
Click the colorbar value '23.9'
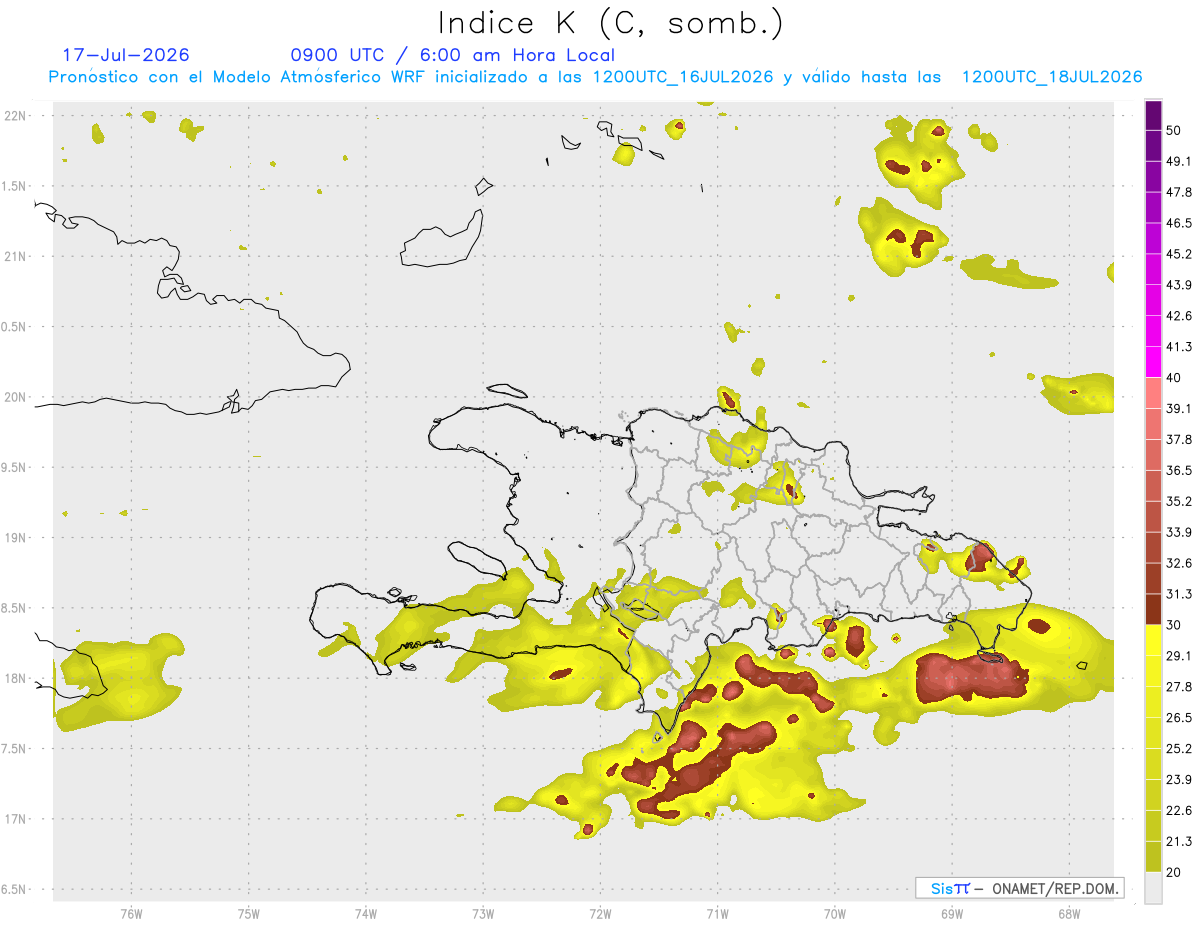point(1179,780)
